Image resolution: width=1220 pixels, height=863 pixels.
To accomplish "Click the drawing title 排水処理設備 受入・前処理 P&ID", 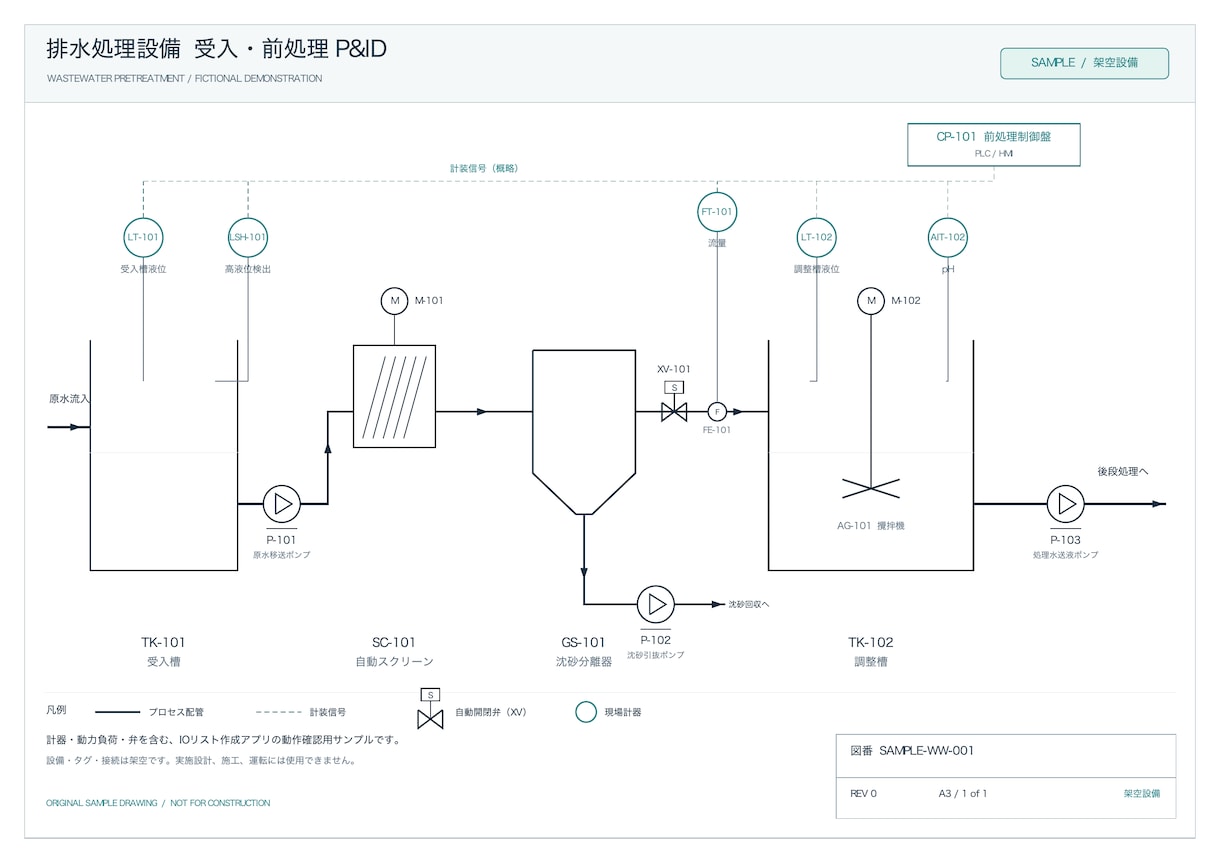I will 216,49.
